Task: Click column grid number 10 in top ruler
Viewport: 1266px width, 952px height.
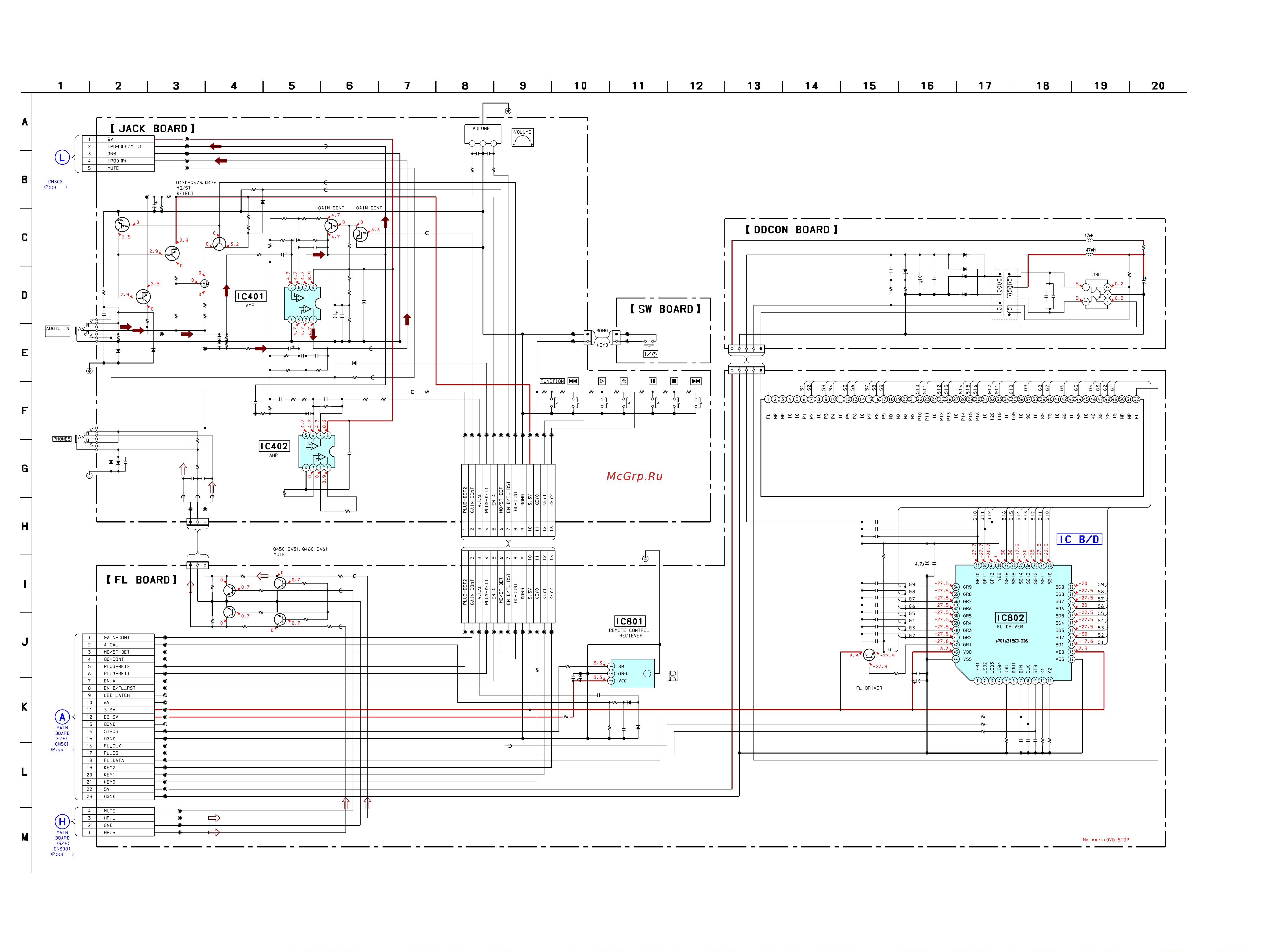Action: click(x=580, y=86)
